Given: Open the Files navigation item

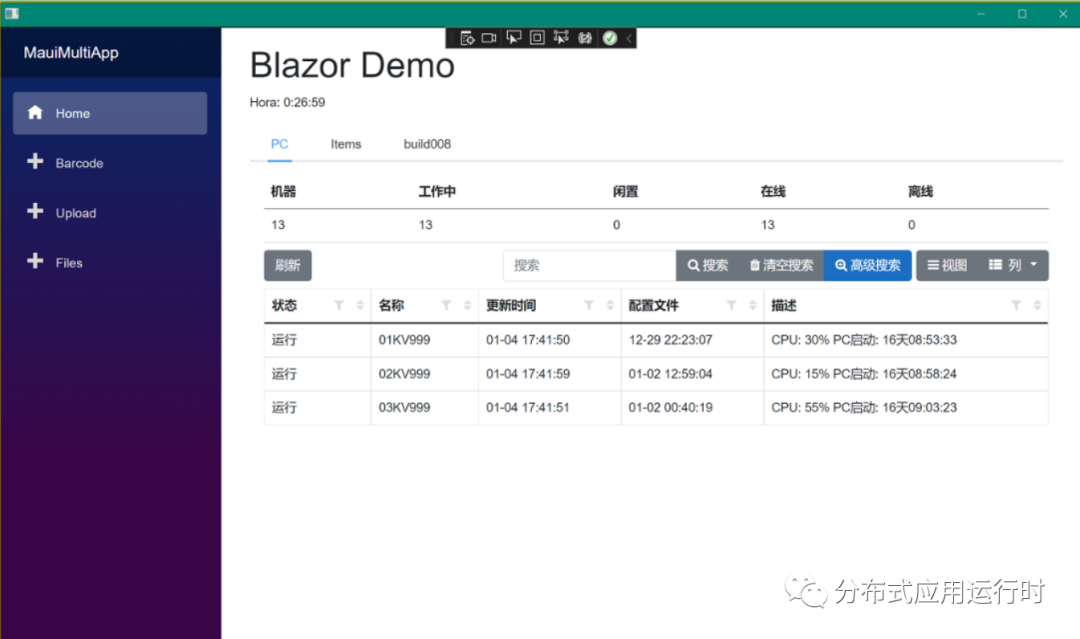Looking at the screenshot, I should click(x=110, y=262).
